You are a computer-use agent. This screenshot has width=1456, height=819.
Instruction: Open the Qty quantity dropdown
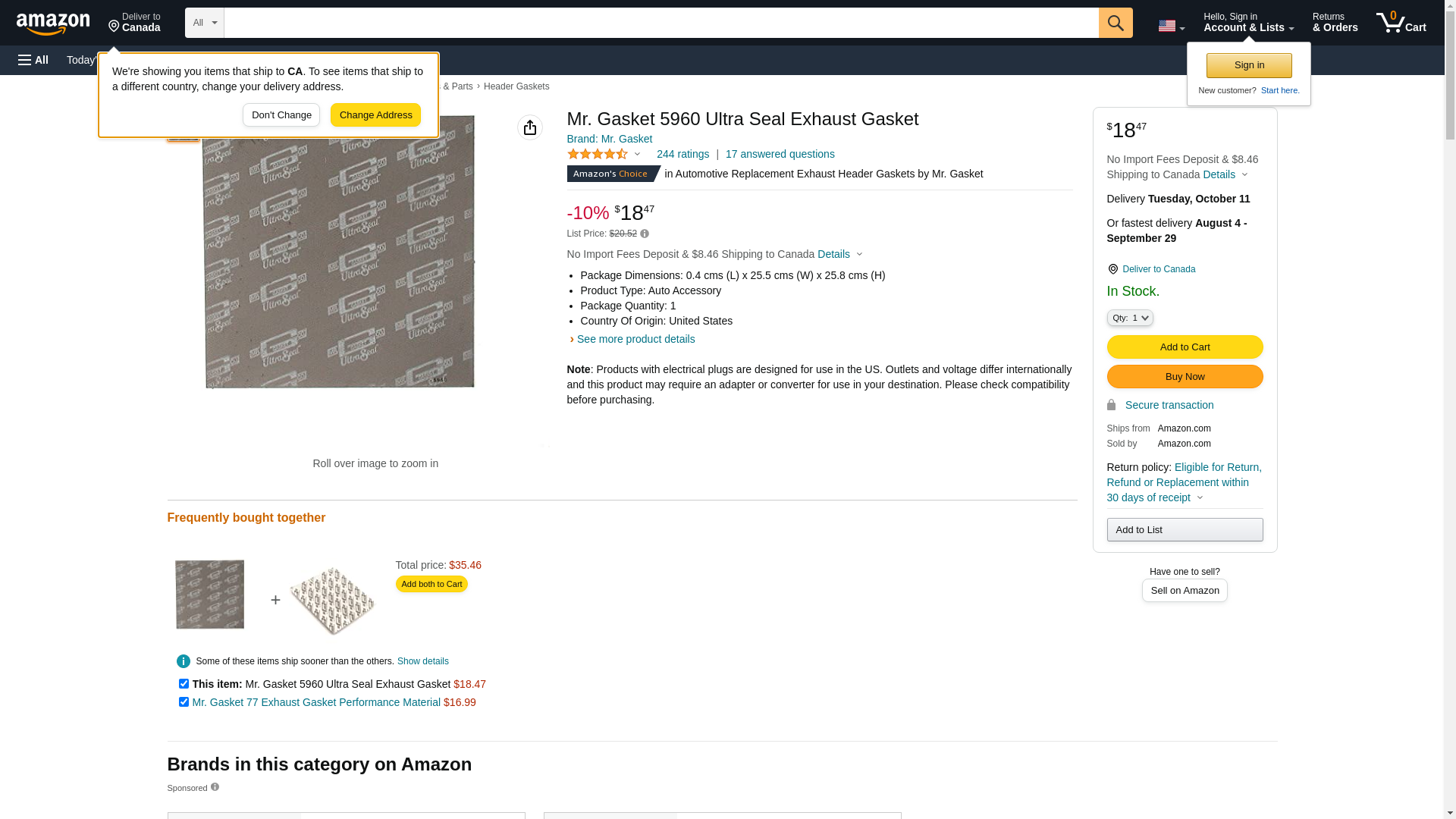pos(1130,318)
